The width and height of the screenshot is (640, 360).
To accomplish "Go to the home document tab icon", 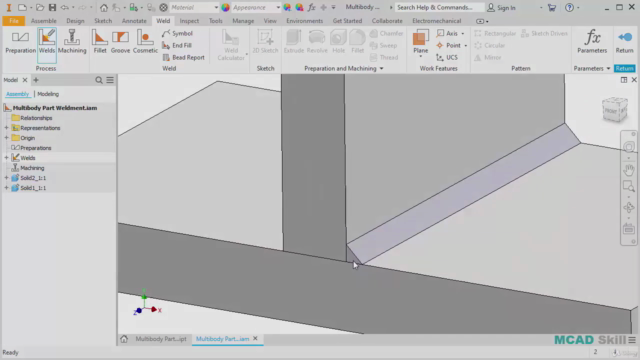I will click(x=124, y=339).
